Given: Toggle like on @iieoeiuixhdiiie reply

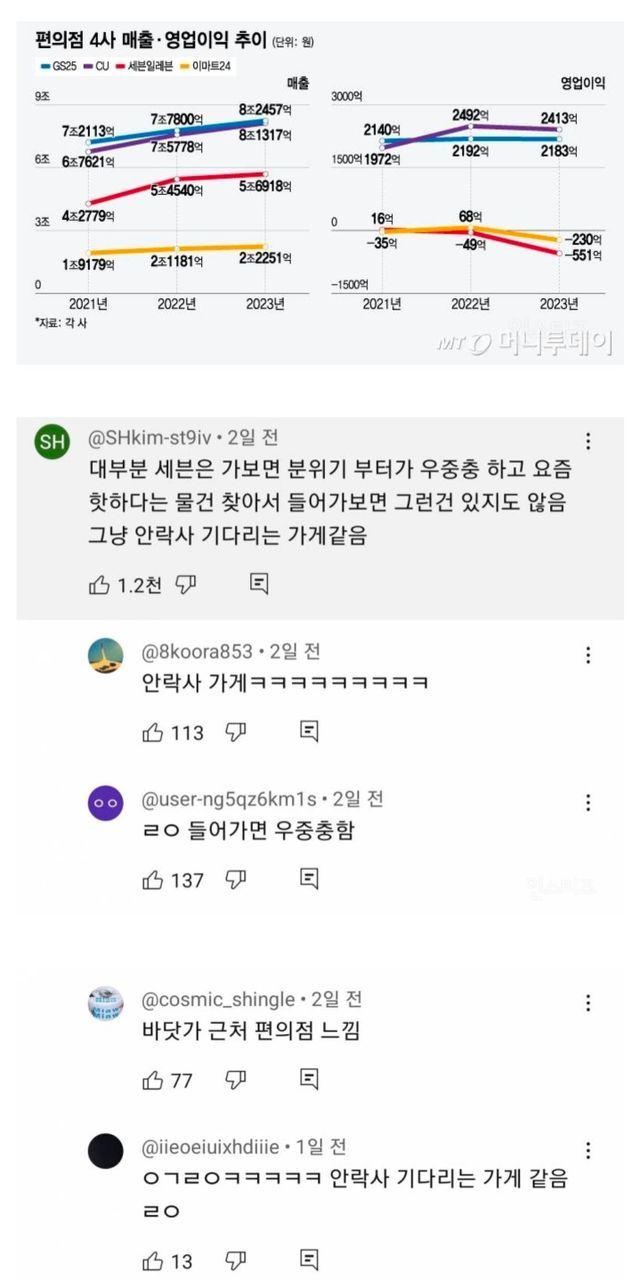Looking at the screenshot, I should [x=153, y=1260].
